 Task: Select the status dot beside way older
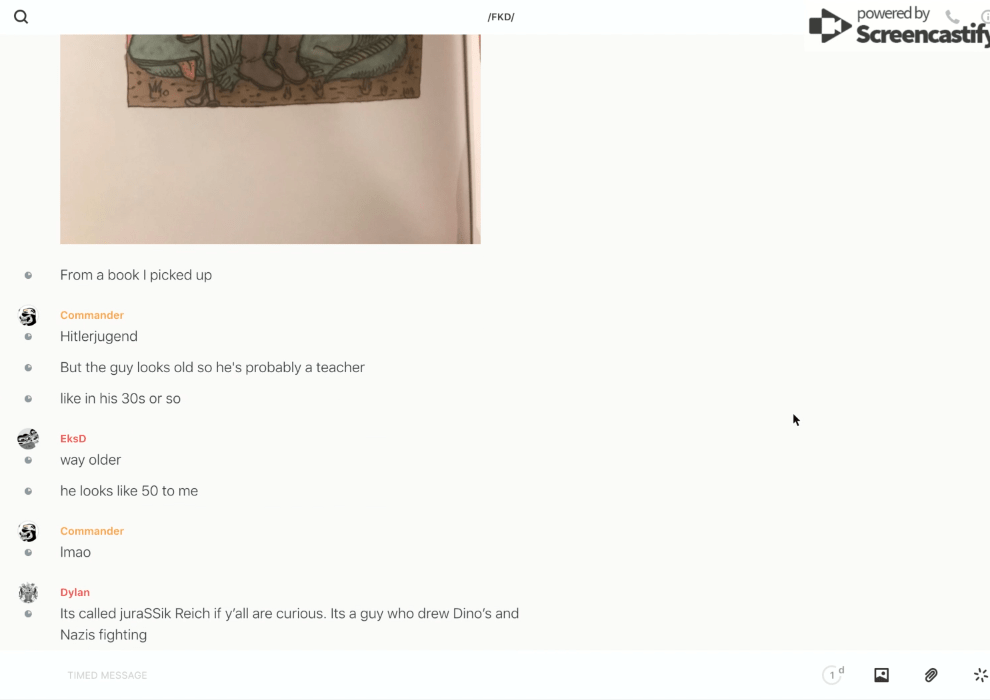click(x=28, y=460)
